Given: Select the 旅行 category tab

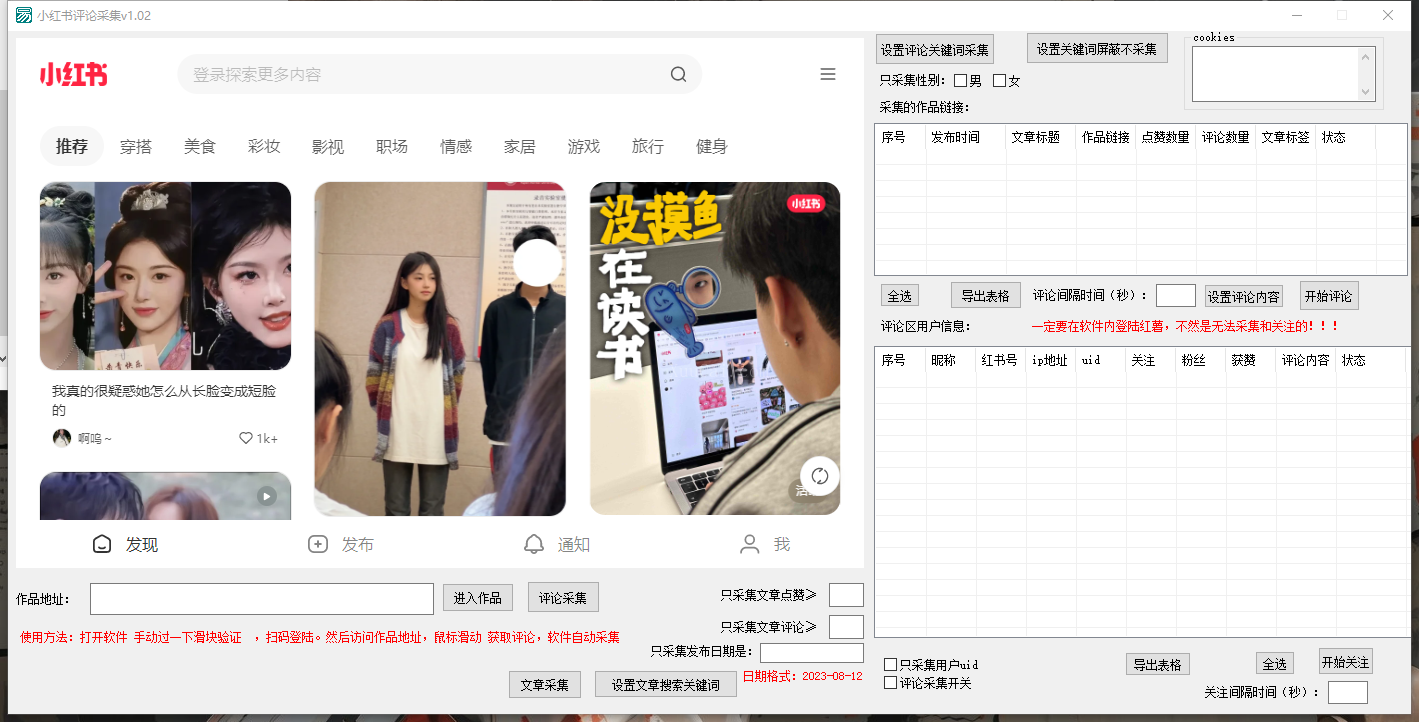Looking at the screenshot, I should tap(648, 147).
